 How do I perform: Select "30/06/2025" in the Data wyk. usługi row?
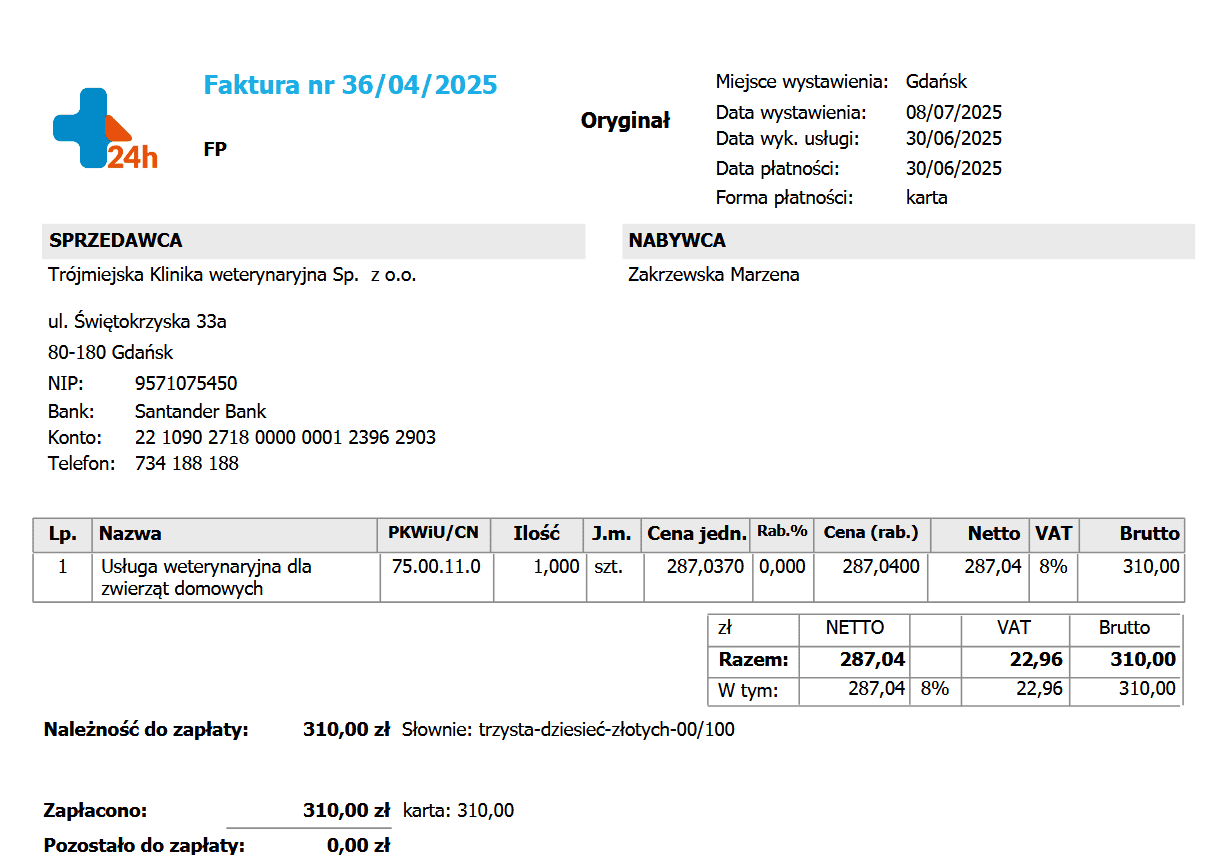[x=954, y=138]
